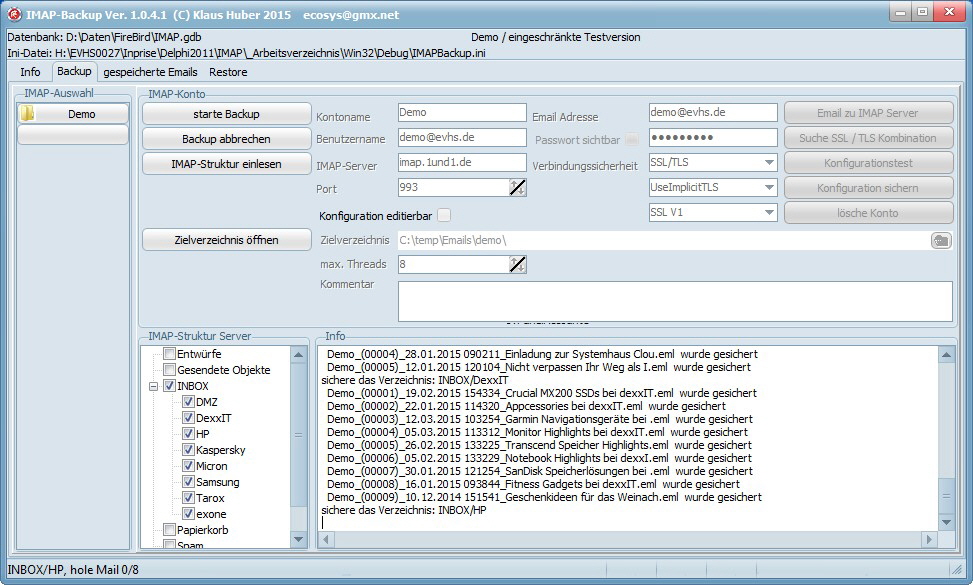Click the folder icon on Demo account button
The height and width of the screenshot is (585, 973).
pos(27,114)
